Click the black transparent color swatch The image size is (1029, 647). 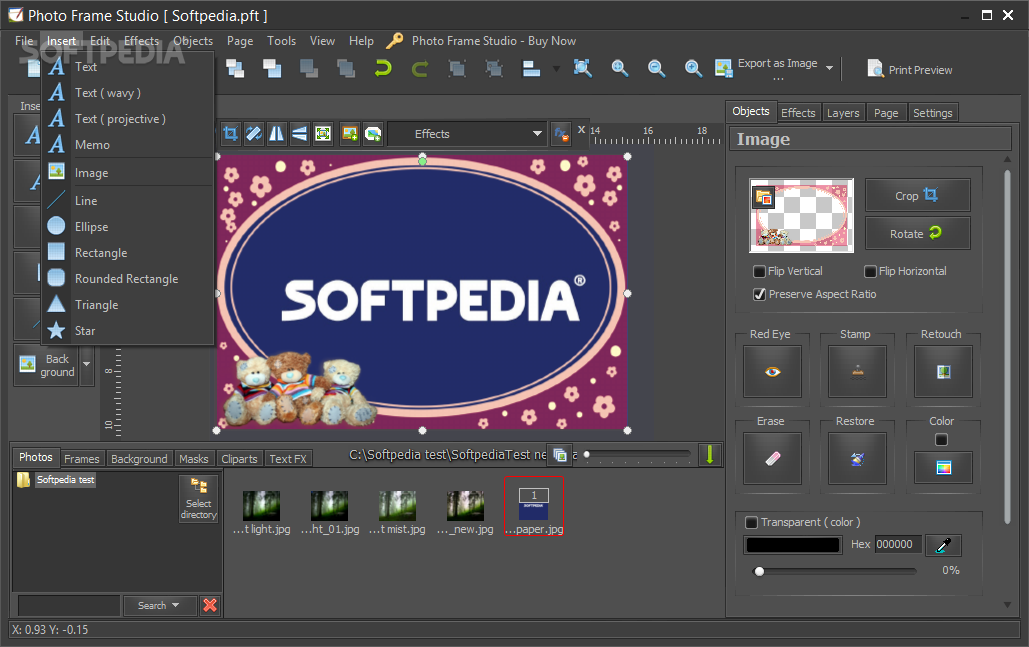793,545
